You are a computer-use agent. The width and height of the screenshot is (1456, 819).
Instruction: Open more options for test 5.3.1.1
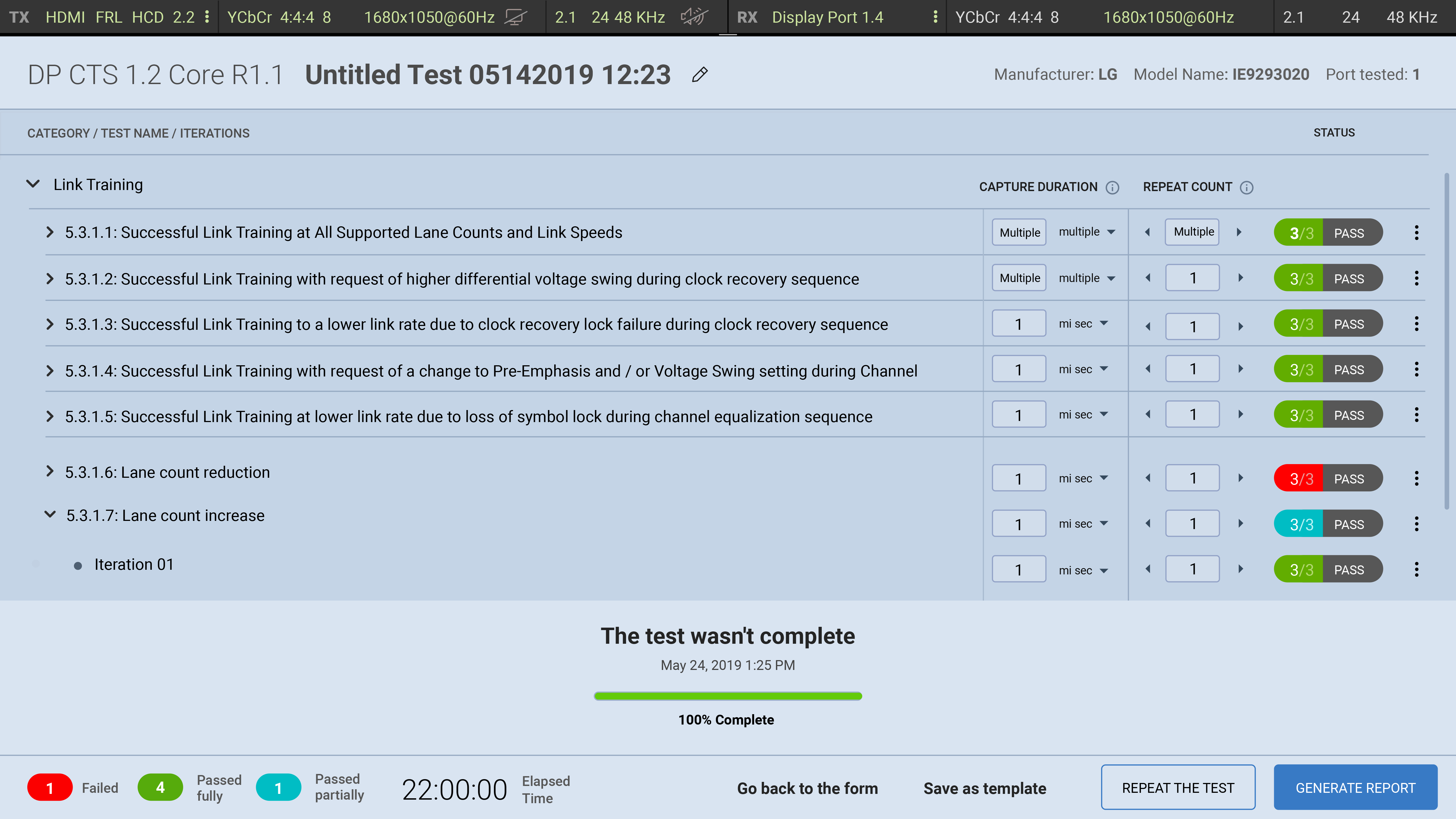click(1416, 232)
